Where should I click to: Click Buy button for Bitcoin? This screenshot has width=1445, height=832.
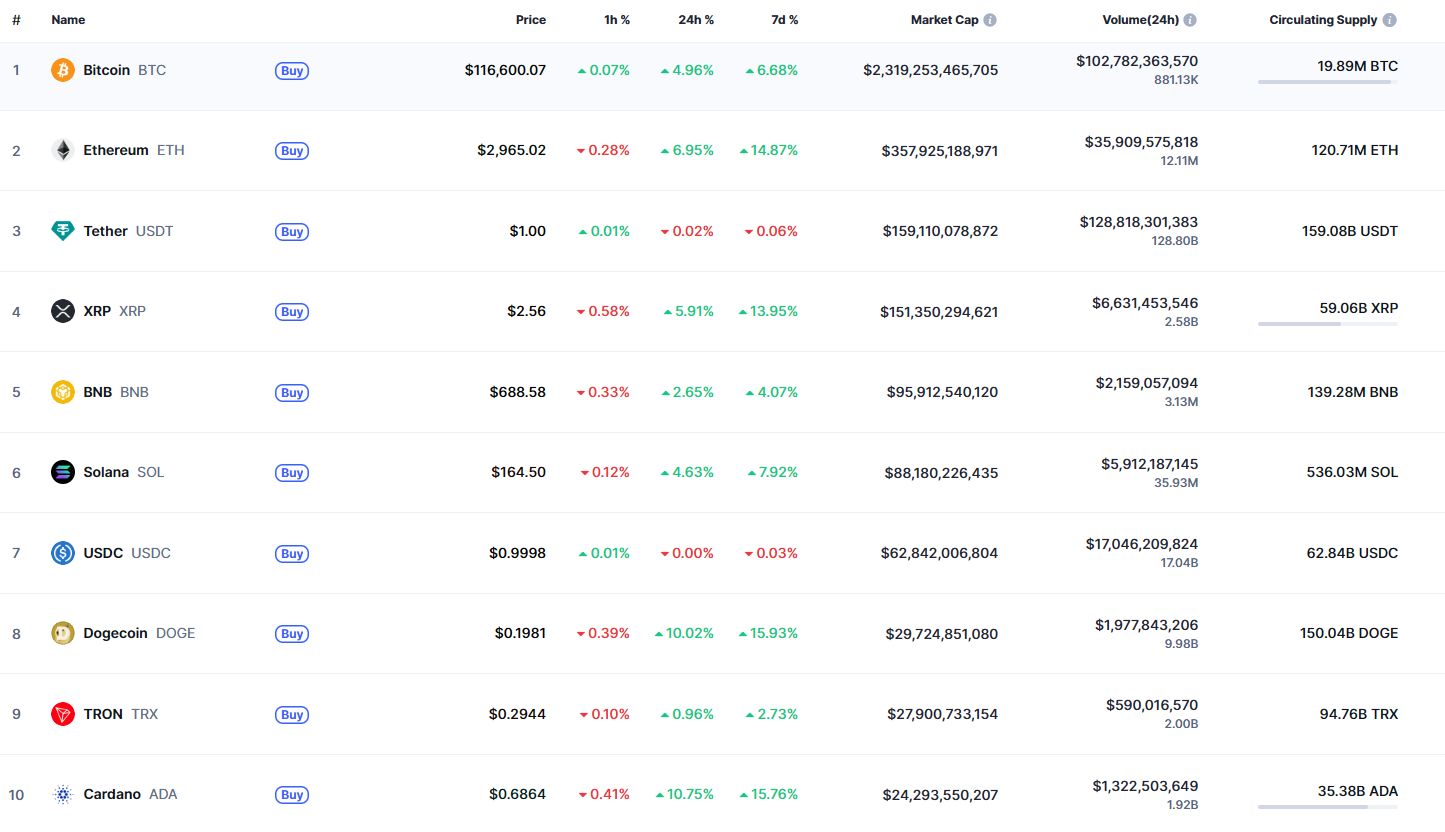[292, 71]
